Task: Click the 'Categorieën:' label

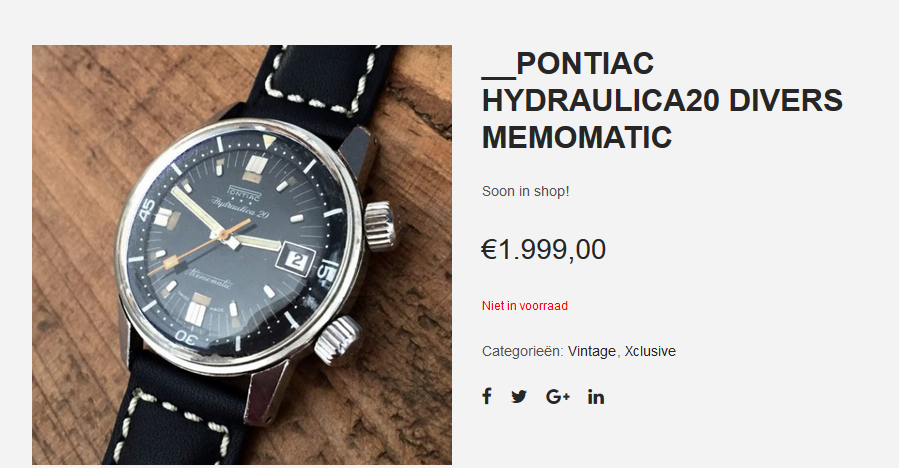Action: [x=523, y=351]
